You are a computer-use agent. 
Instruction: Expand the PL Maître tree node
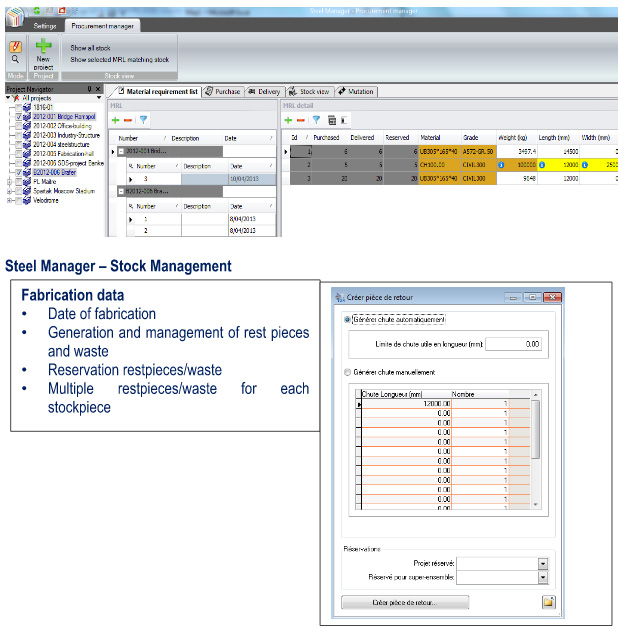coord(9,182)
